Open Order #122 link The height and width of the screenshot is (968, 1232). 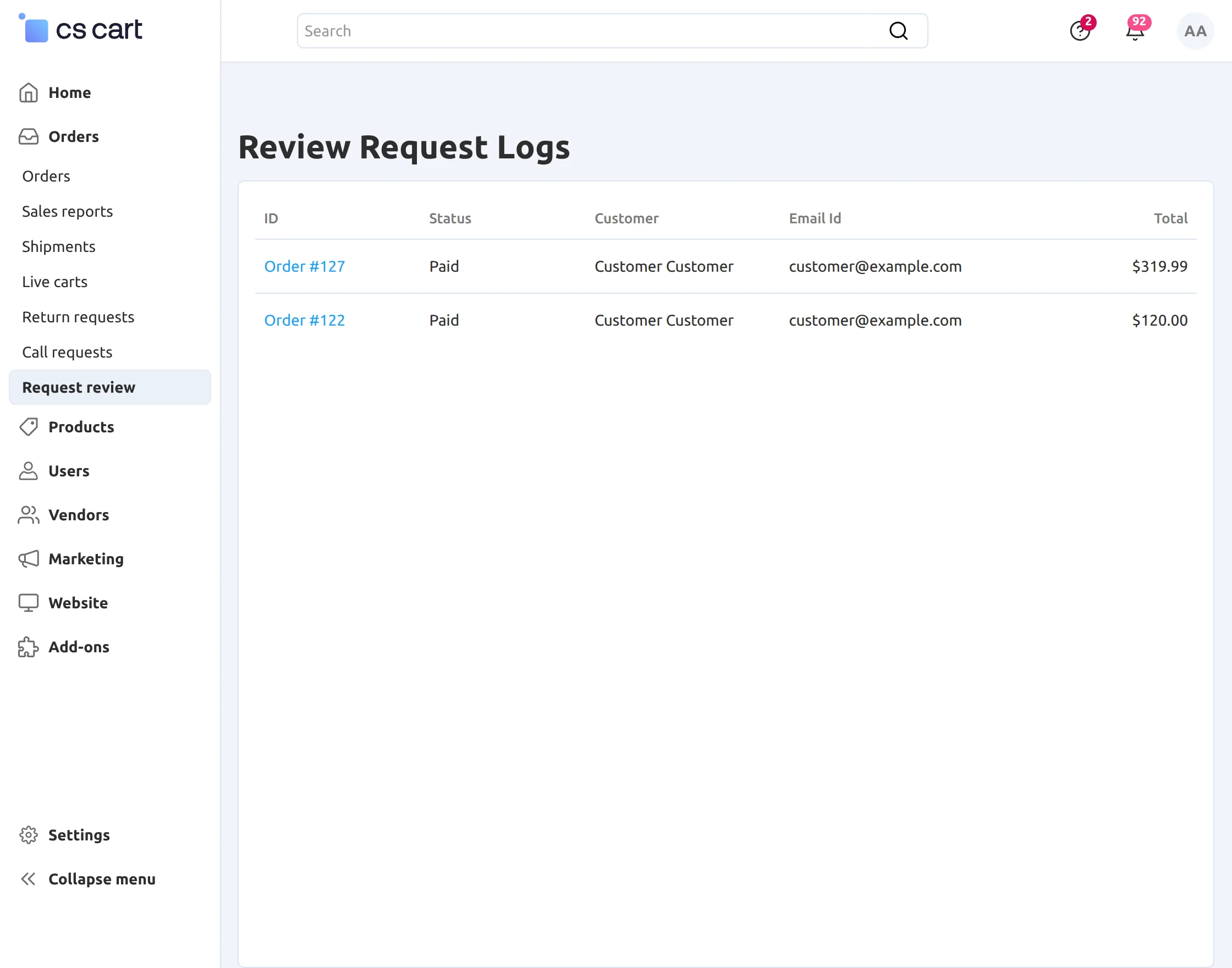(304, 320)
